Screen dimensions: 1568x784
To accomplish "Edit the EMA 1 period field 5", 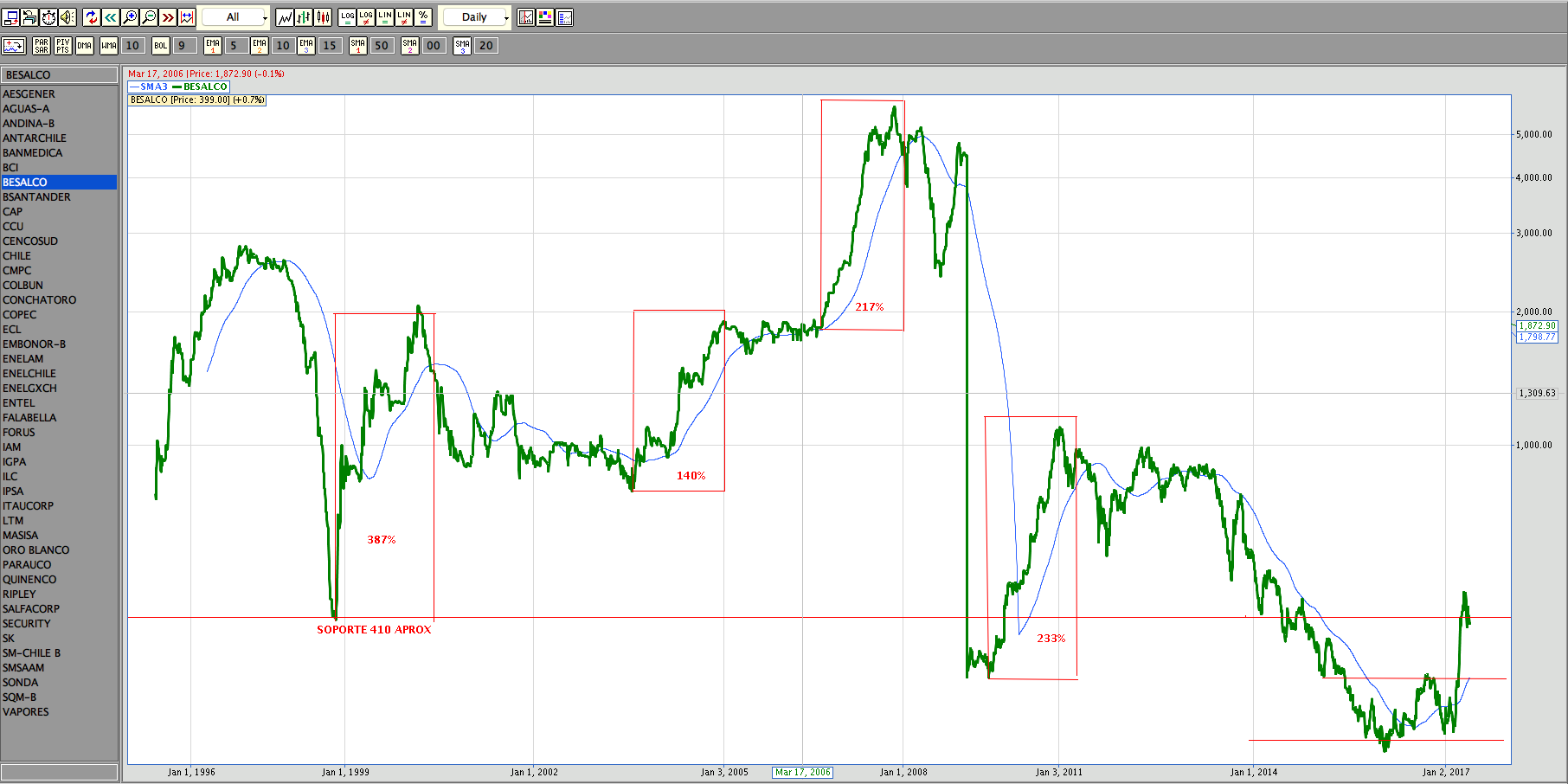I will click(236, 46).
